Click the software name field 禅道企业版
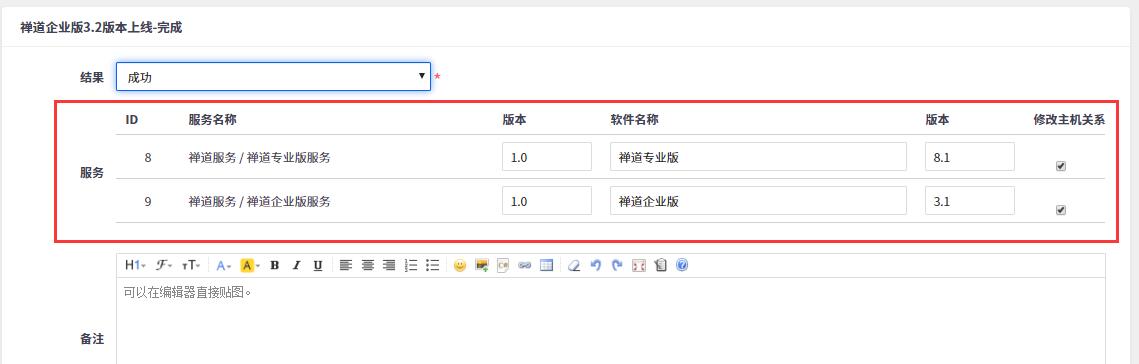 tap(758, 201)
